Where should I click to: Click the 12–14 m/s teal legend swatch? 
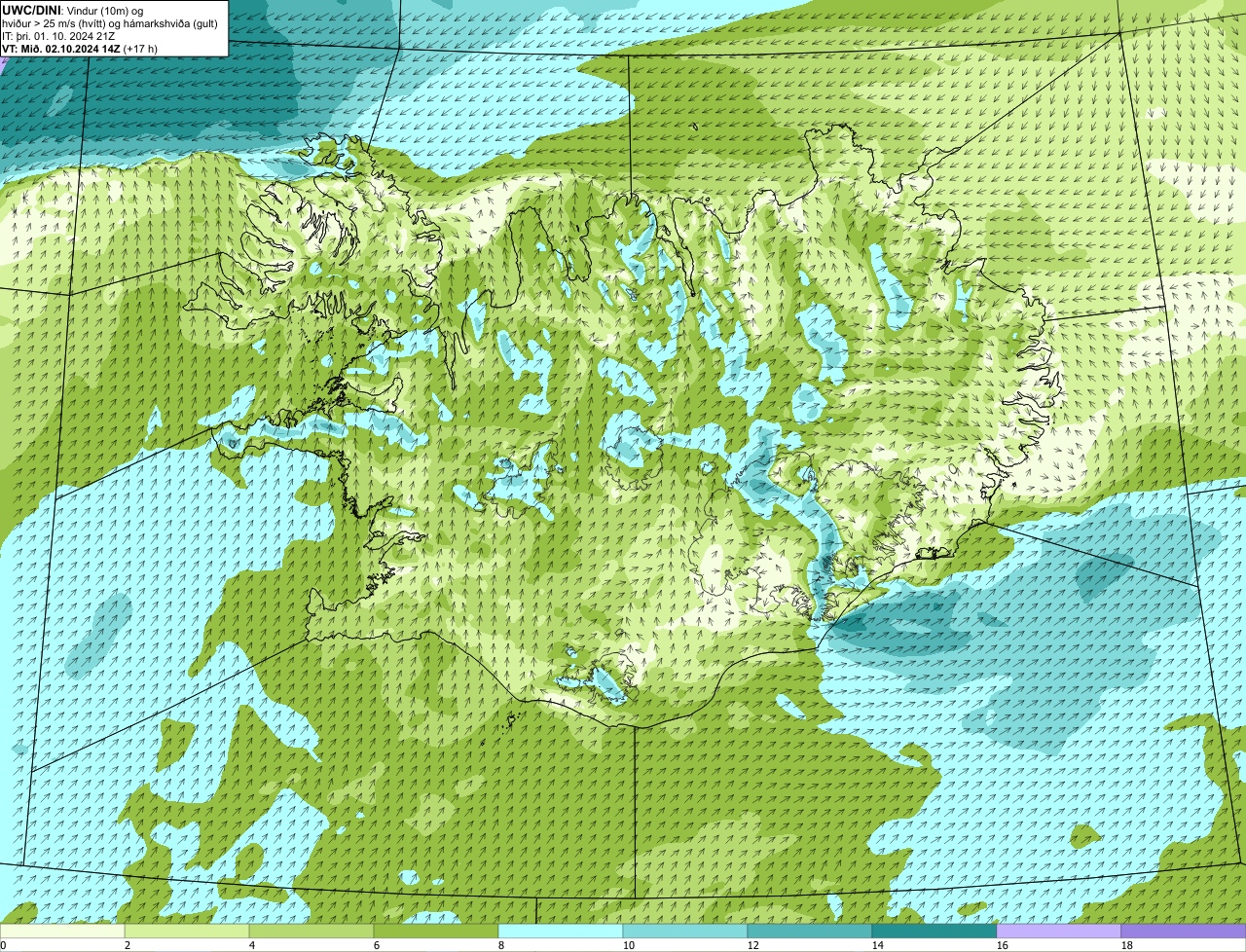click(x=810, y=931)
